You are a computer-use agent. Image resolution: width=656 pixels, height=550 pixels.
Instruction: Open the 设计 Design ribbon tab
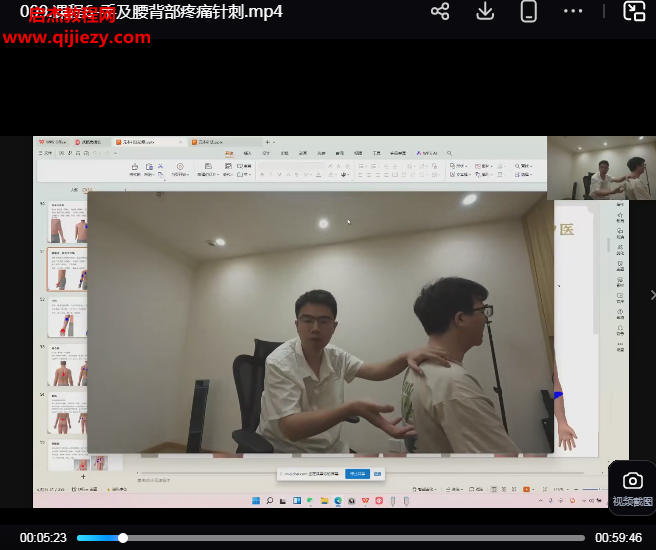(x=266, y=153)
